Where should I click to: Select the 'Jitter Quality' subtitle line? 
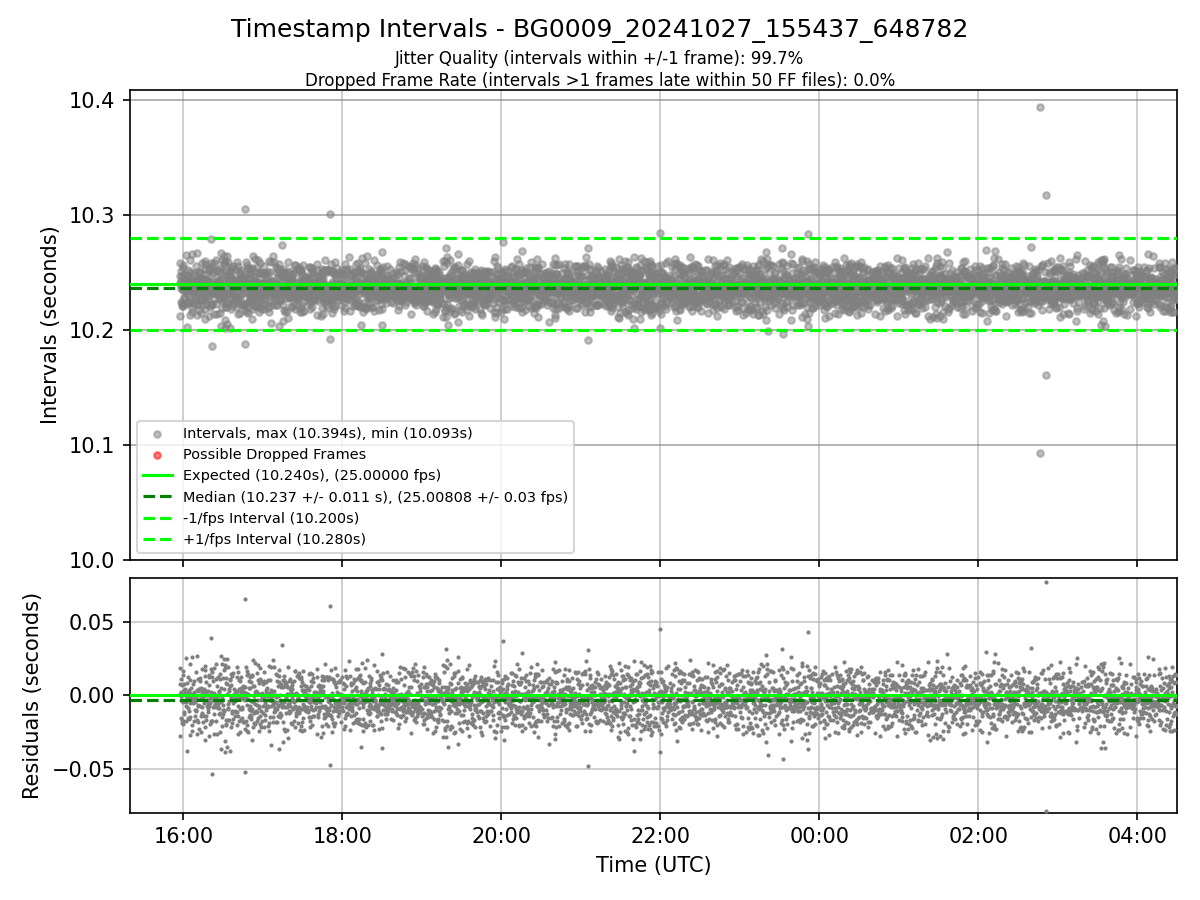click(599, 58)
